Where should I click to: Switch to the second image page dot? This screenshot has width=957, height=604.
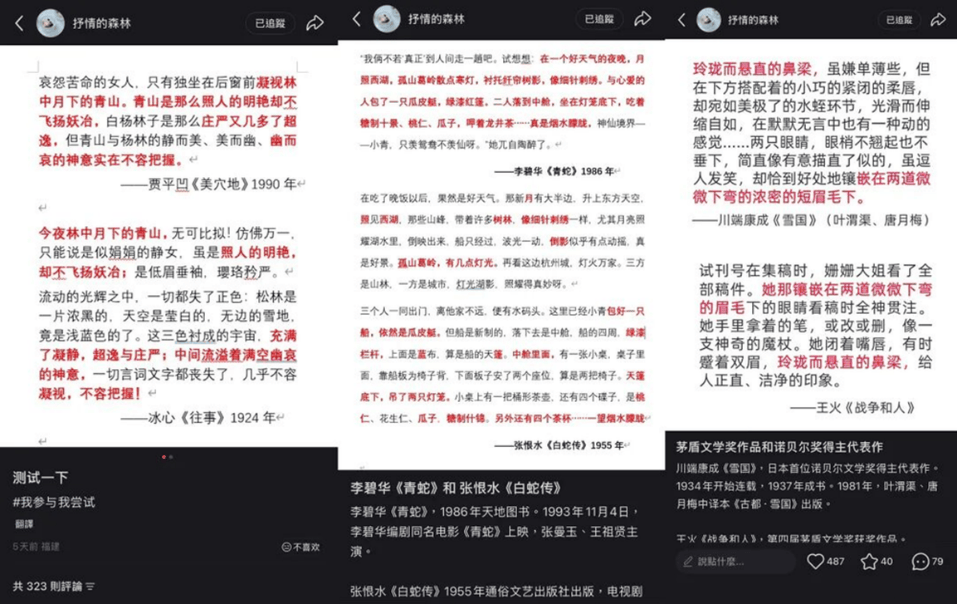[x=171, y=457]
